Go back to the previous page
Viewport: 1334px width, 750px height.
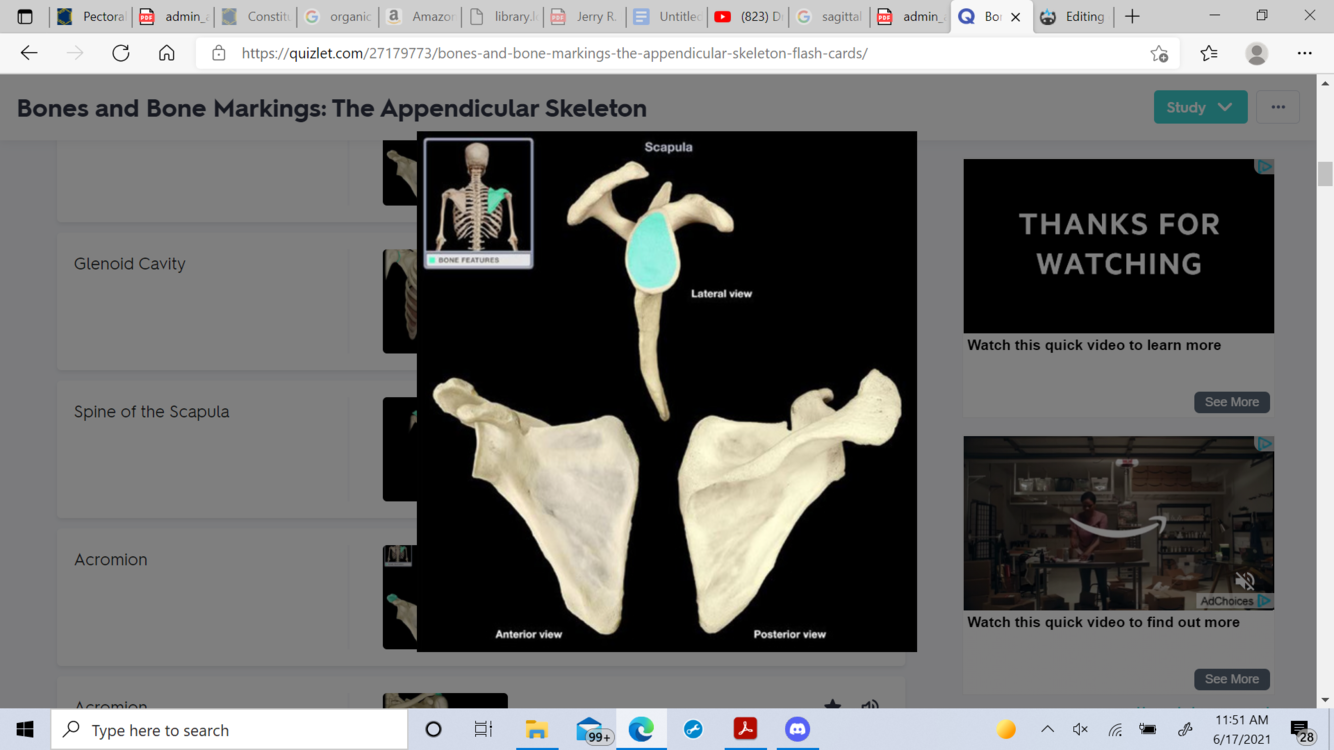[x=29, y=53]
